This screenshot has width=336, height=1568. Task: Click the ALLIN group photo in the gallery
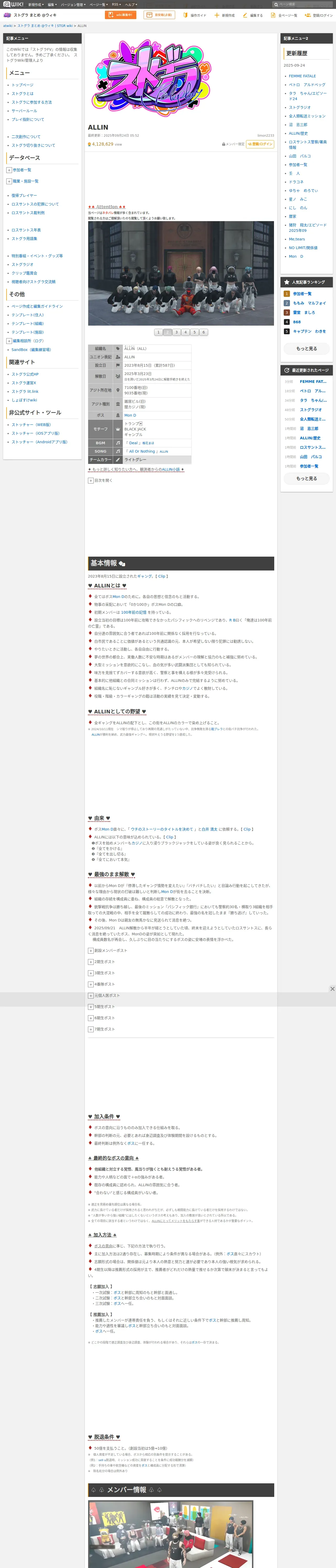[x=181, y=273]
